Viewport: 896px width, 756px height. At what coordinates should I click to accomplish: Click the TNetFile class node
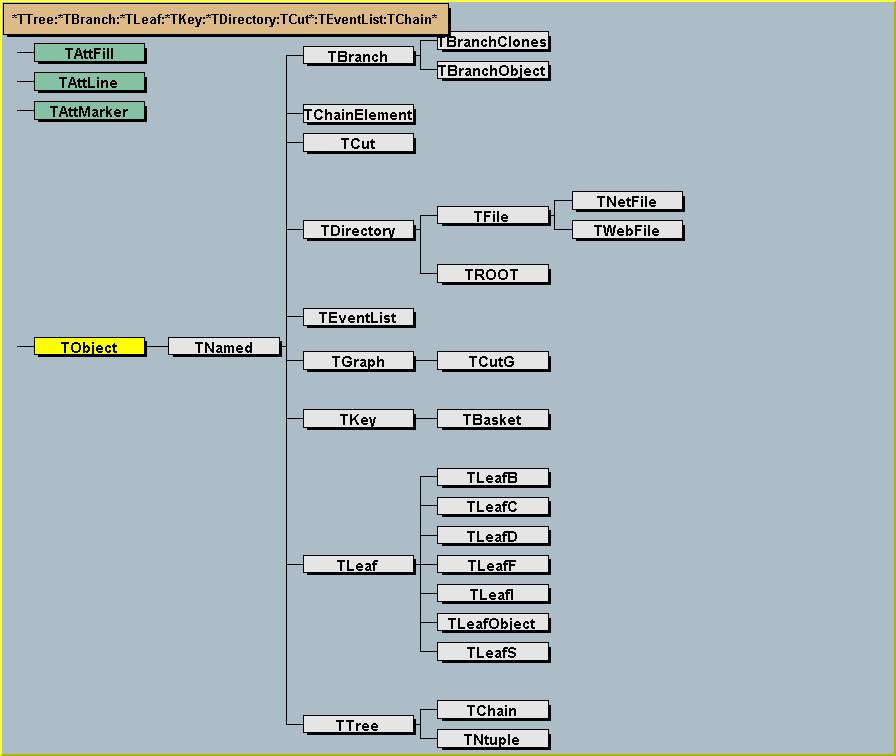click(627, 201)
